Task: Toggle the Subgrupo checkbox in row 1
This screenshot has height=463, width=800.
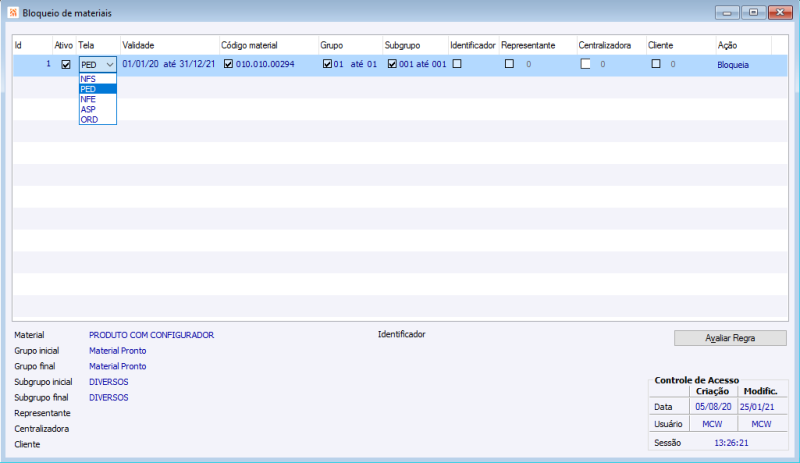Action: click(x=392, y=64)
